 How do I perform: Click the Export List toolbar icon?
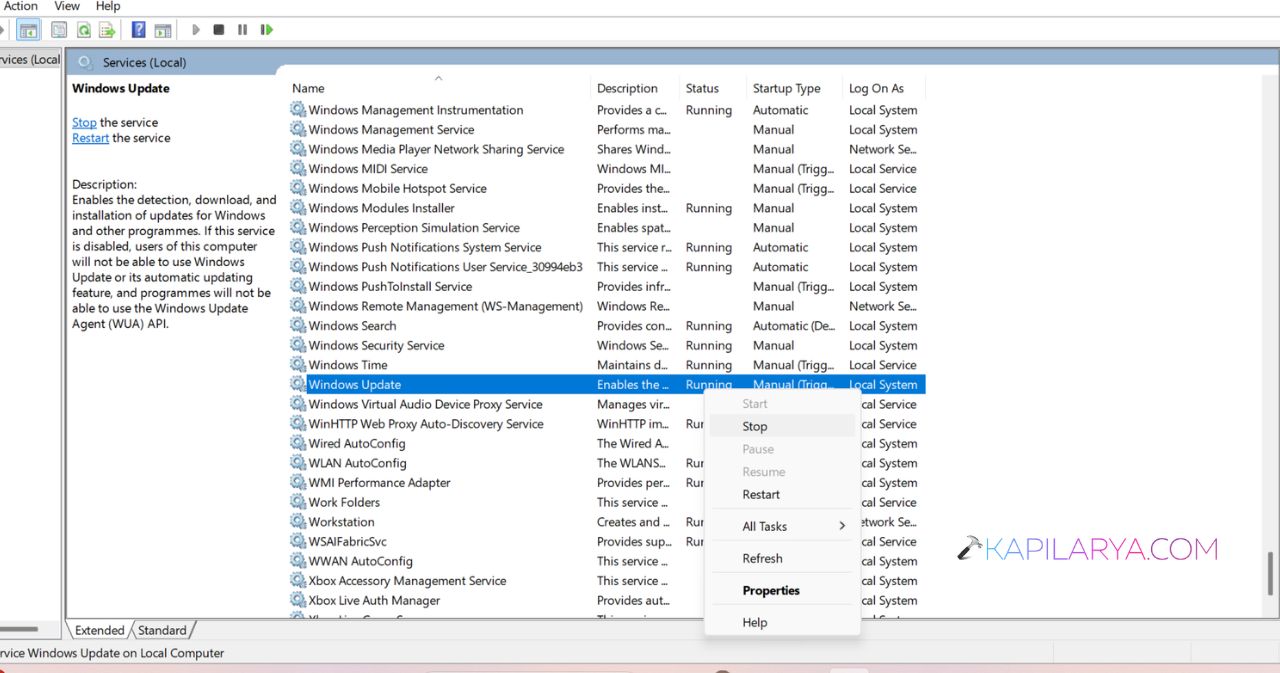(x=107, y=30)
